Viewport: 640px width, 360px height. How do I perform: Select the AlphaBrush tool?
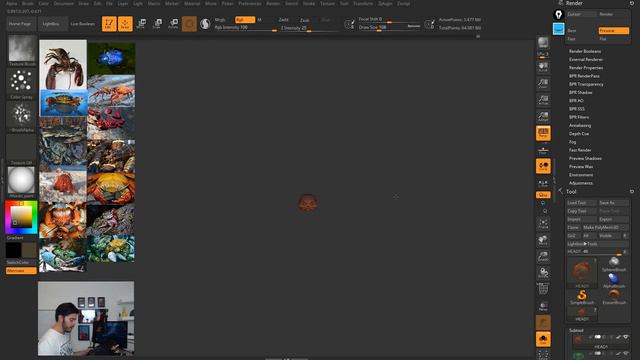(x=614, y=280)
